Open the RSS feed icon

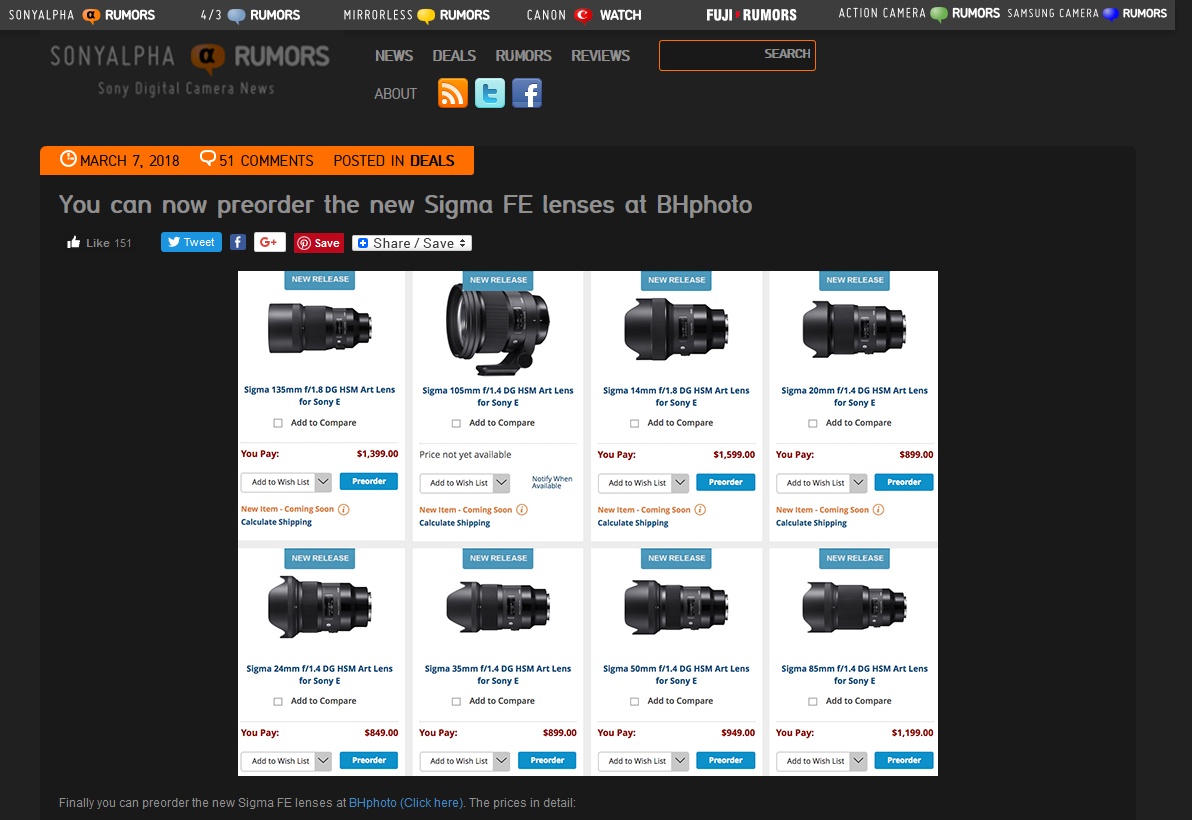click(x=452, y=93)
